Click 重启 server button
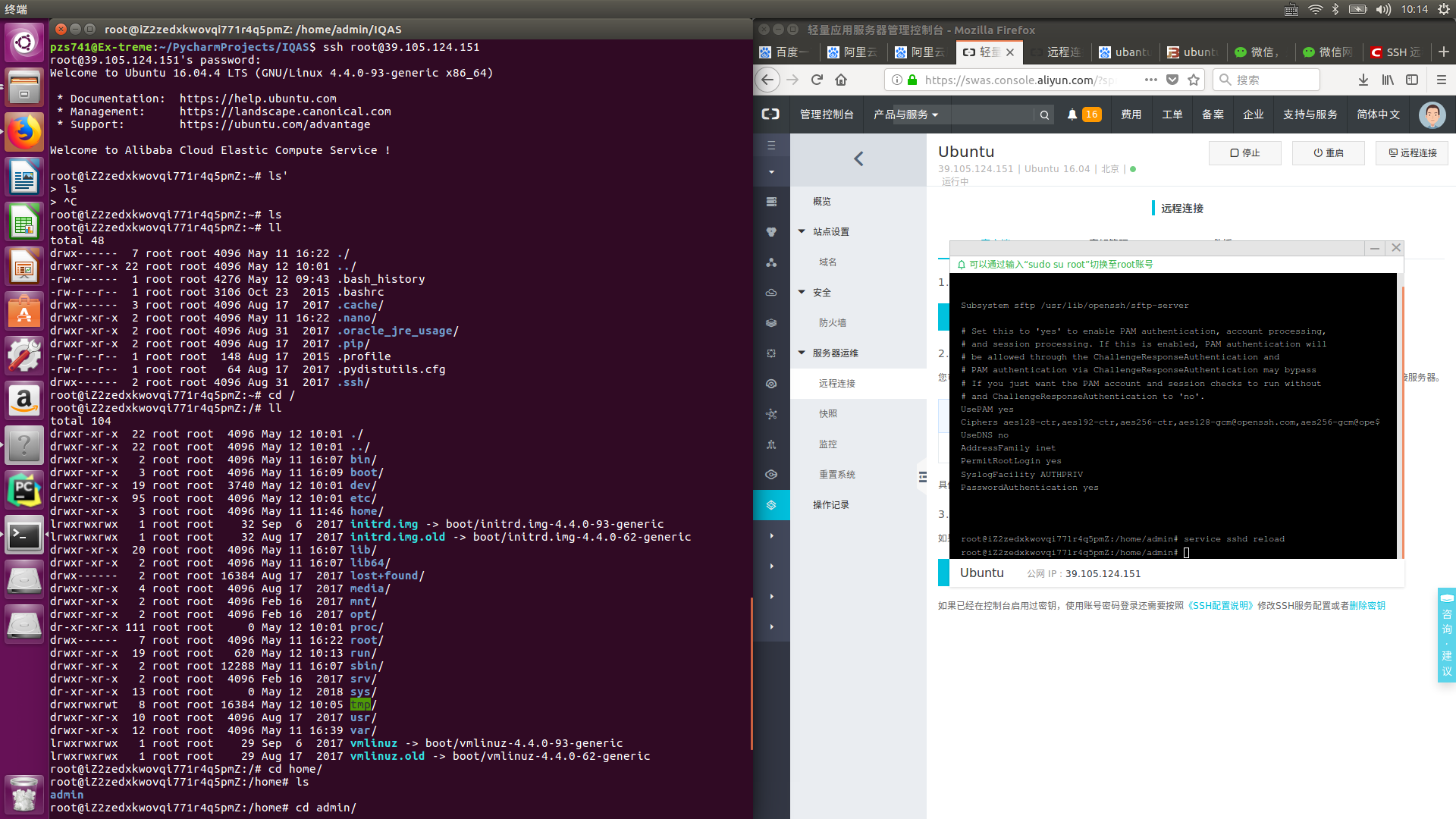 pyautogui.click(x=1328, y=153)
